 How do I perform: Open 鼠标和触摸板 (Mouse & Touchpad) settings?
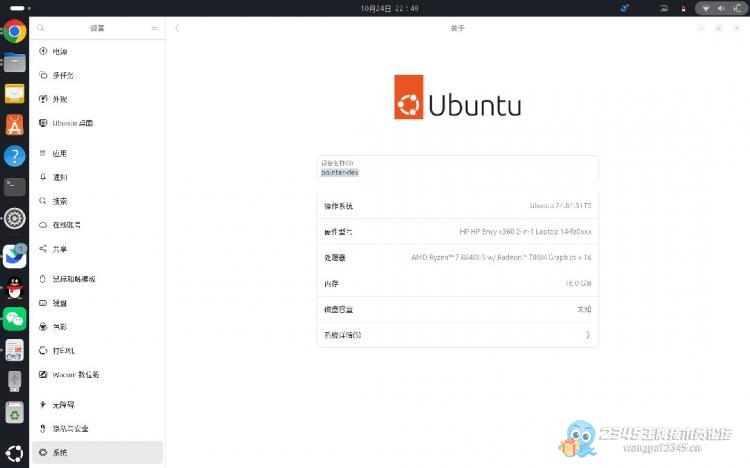[x=73, y=279]
